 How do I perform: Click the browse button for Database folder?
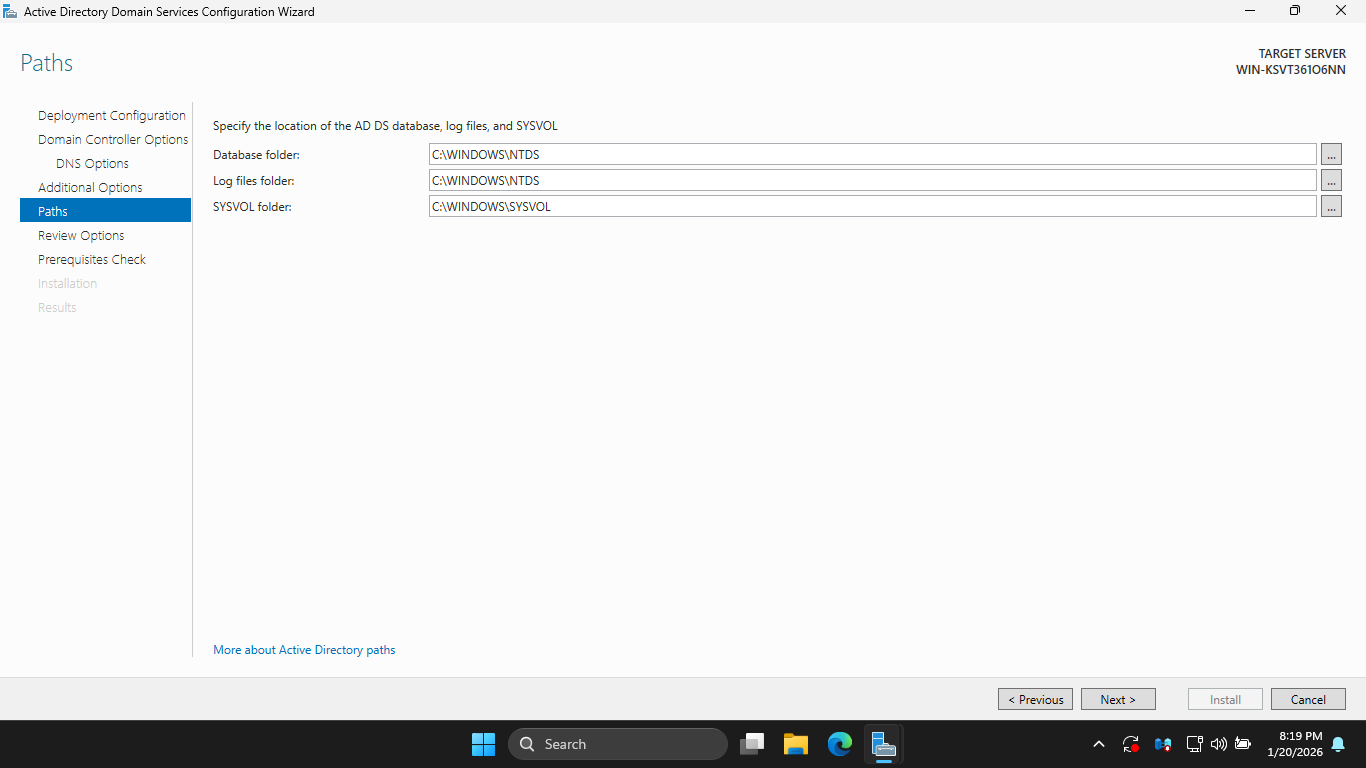[1331, 155]
